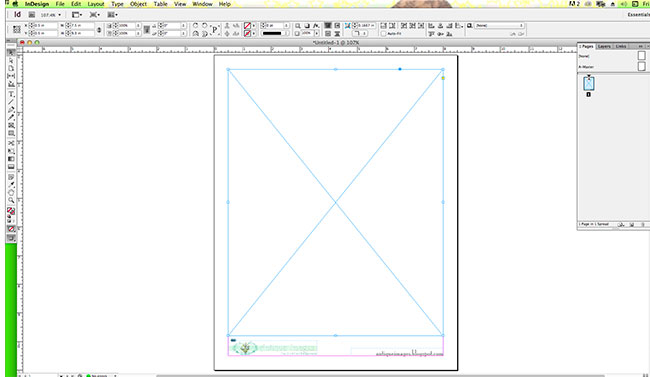The width and height of the screenshot is (650, 377).
Task: Toggle the screen mode button in Tools
Action: coord(11,238)
